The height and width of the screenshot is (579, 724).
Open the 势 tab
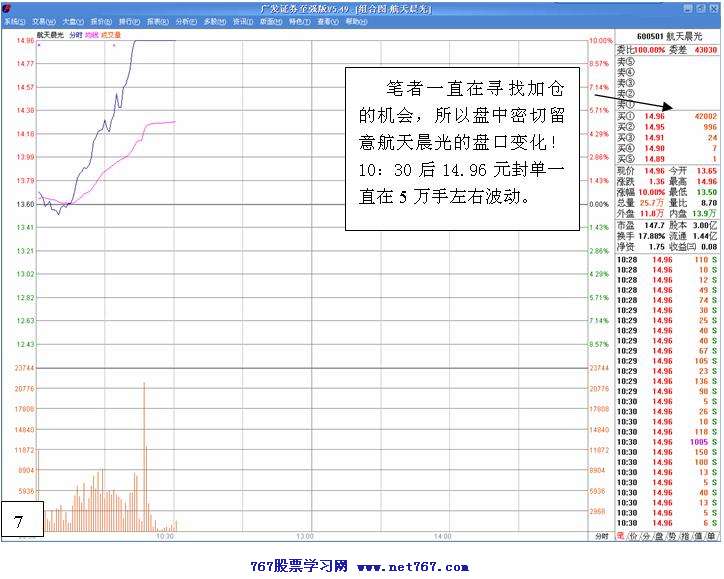(673, 537)
